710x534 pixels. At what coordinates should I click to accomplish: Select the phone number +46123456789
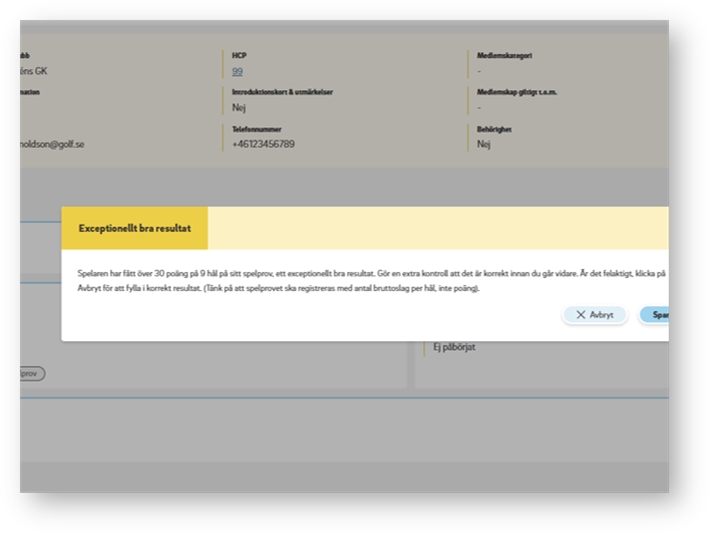coord(263,144)
